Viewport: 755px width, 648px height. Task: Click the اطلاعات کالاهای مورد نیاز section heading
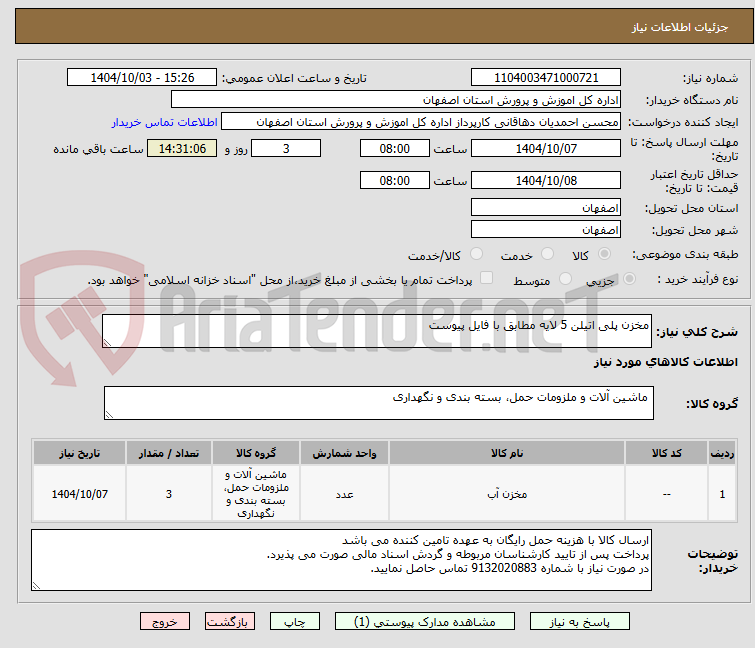coord(665,362)
